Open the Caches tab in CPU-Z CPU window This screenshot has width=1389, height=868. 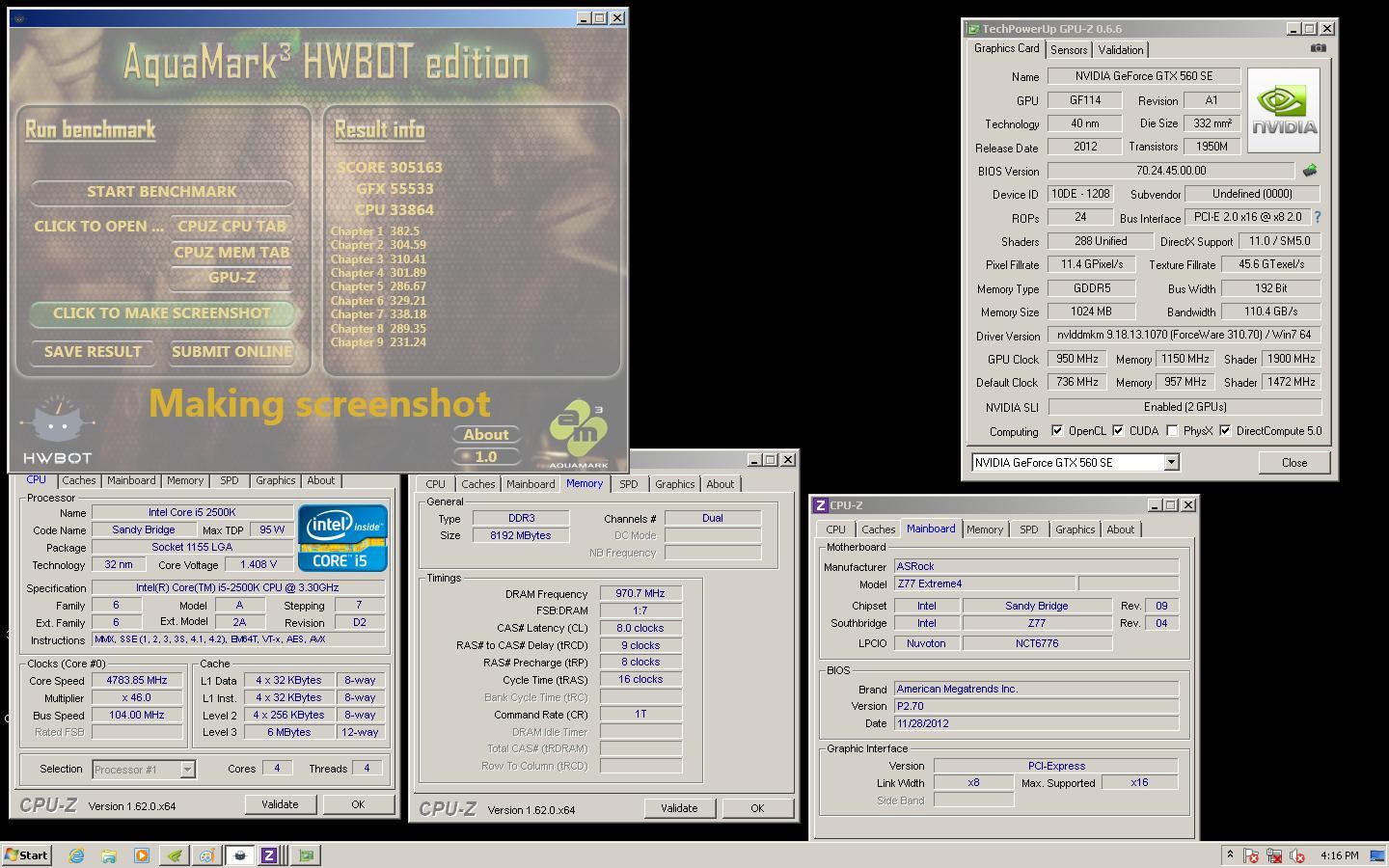pyautogui.click(x=79, y=480)
